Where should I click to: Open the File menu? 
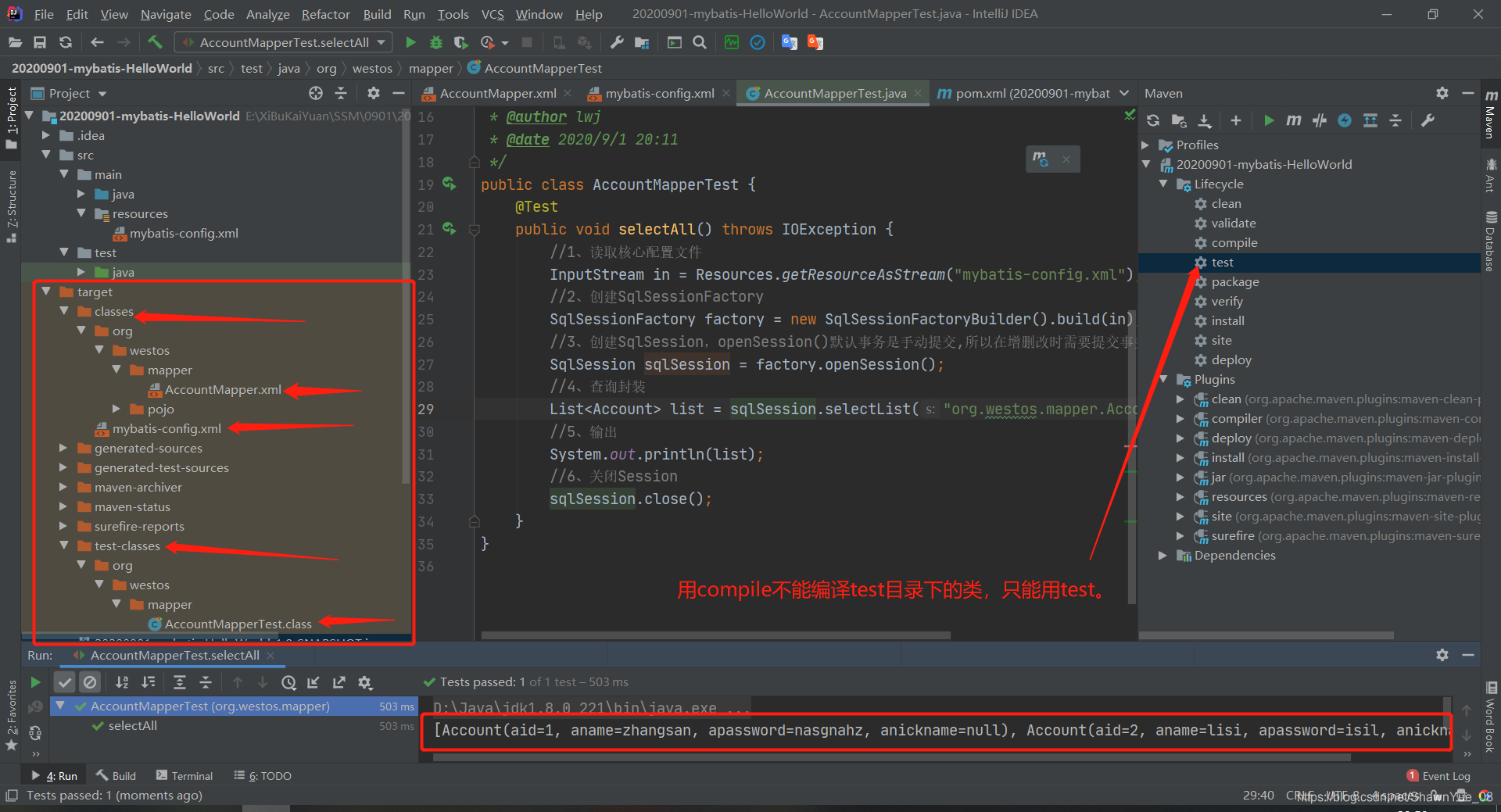[x=44, y=14]
